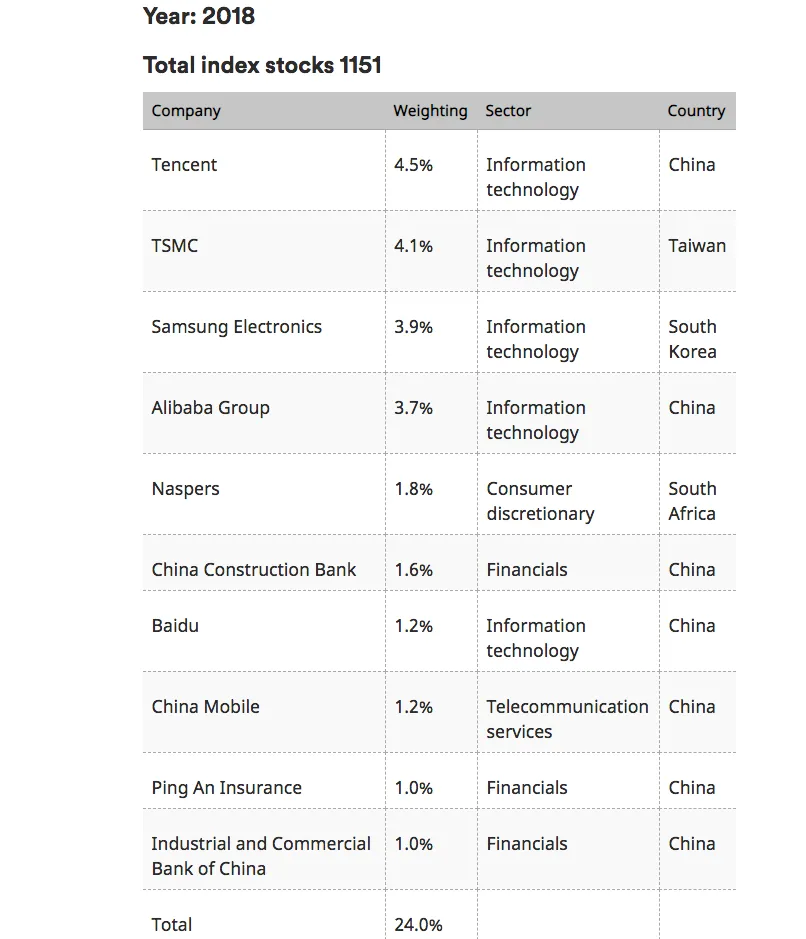This screenshot has height=939, width=806.
Task: Click Ping An Insurance in the table
Action: [226, 788]
